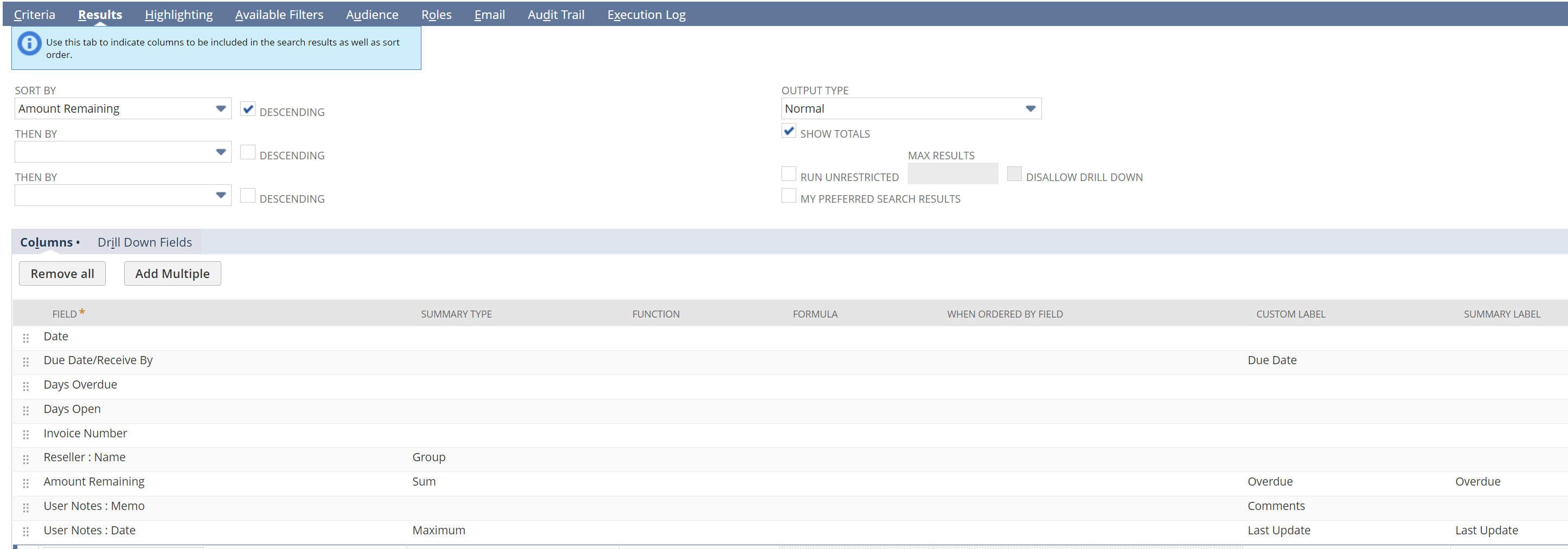Click the Summary Type column header
Screen dimensions: 1568x549
(457, 314)
